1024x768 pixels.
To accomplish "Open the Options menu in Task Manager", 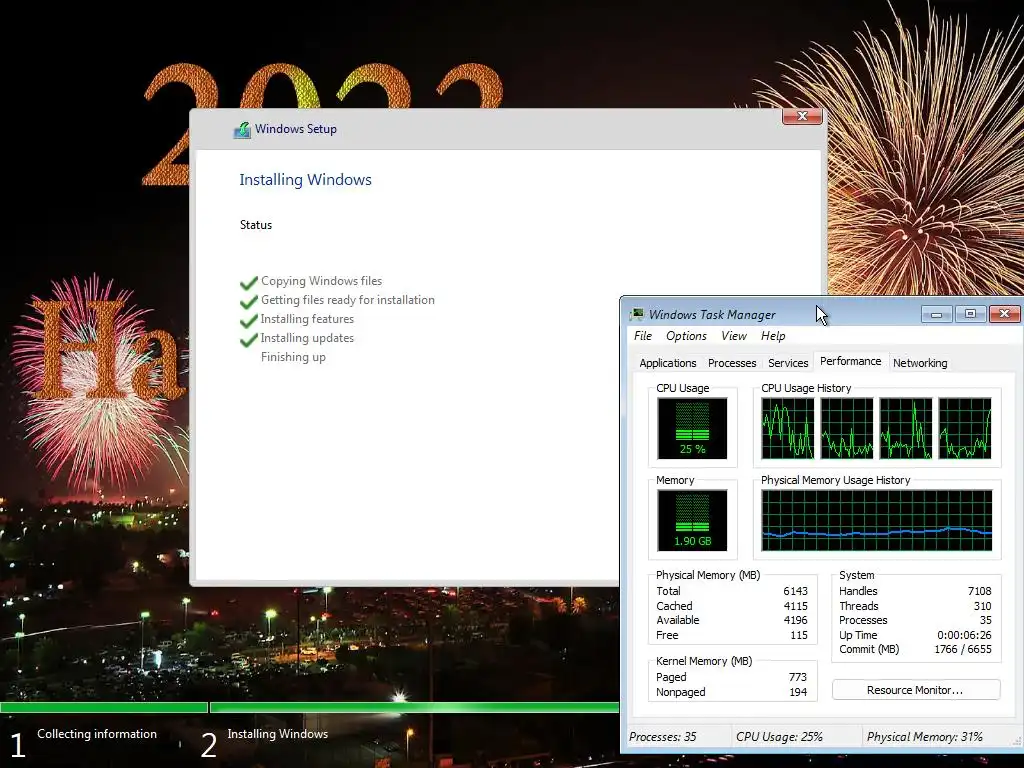I will (686, 336).
